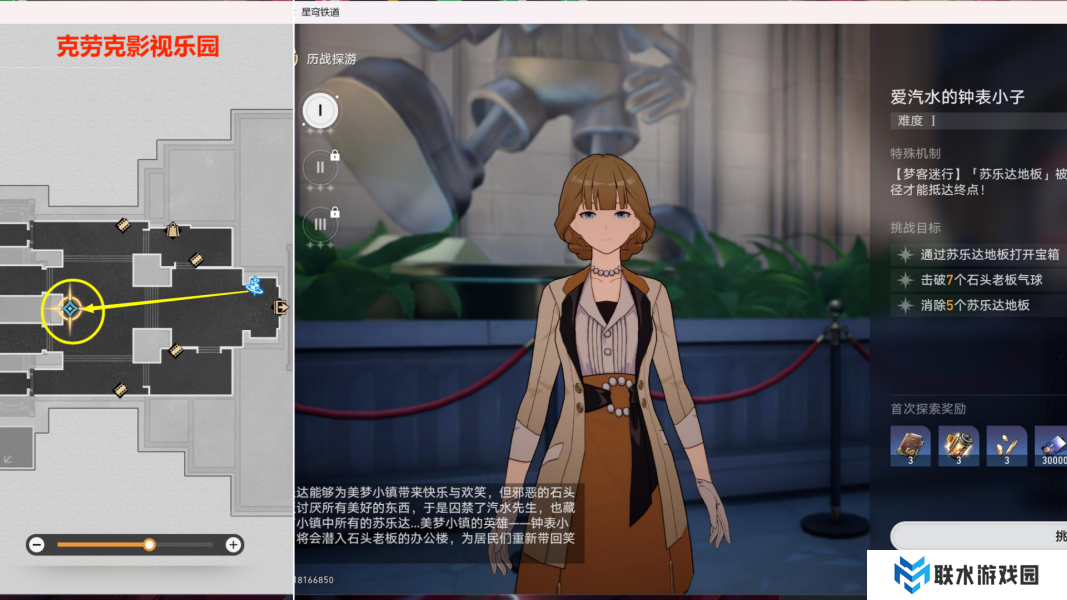Select locked difficulty level II

point(320,167)
